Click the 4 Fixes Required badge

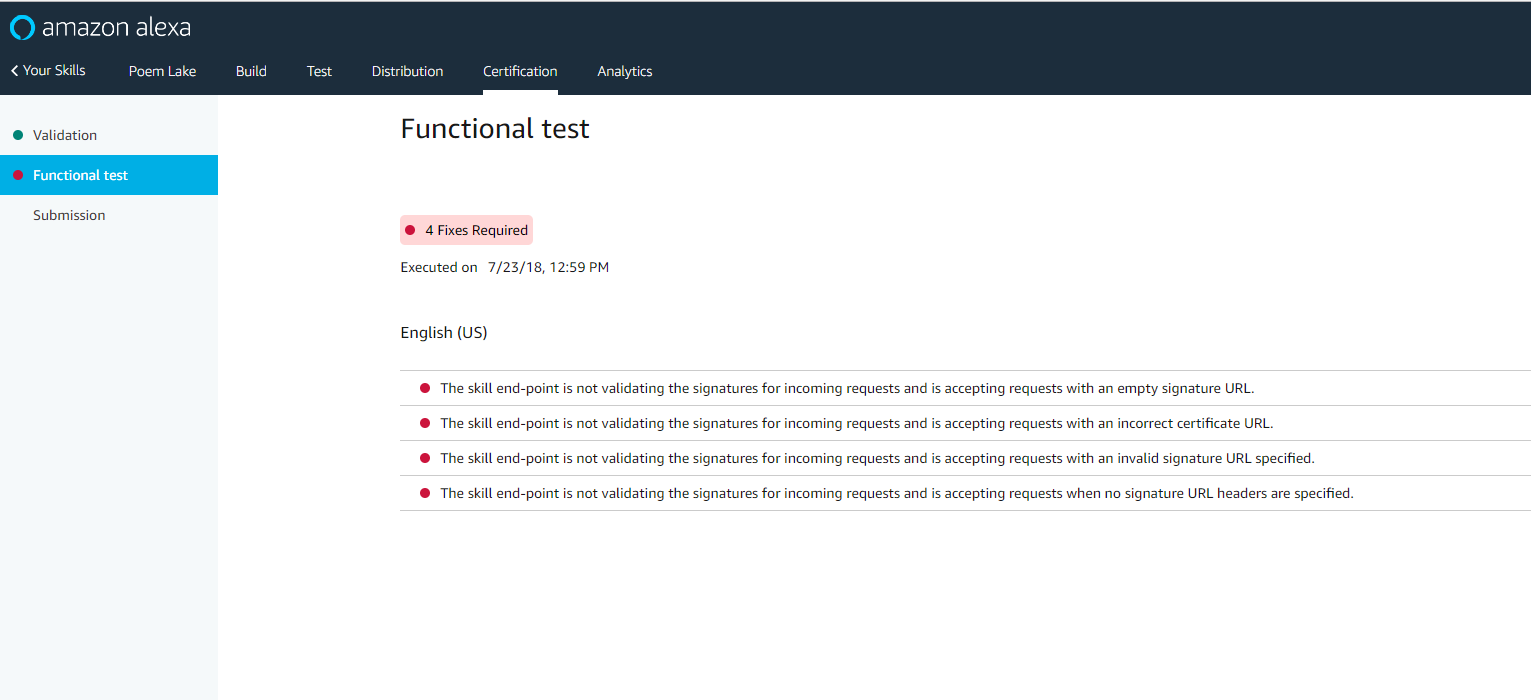coord(466,230)
